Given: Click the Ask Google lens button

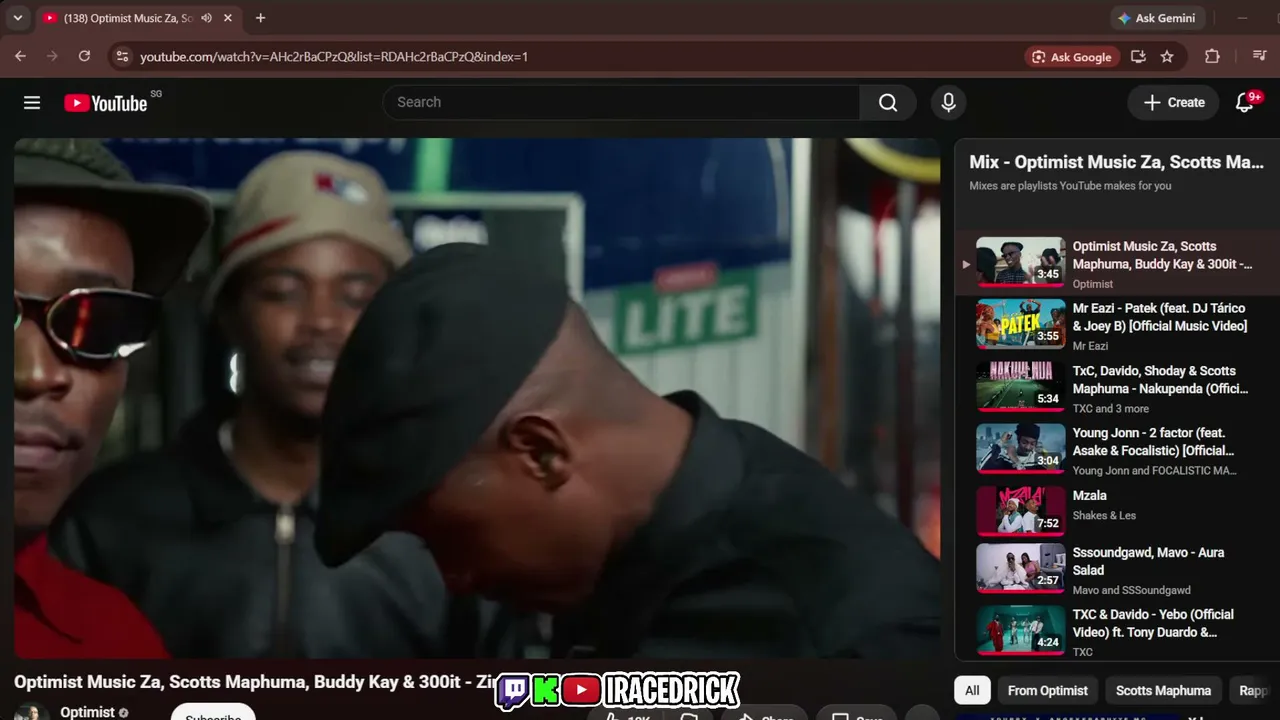Looking at the screenshot, I should click(x=1071, y=57).
